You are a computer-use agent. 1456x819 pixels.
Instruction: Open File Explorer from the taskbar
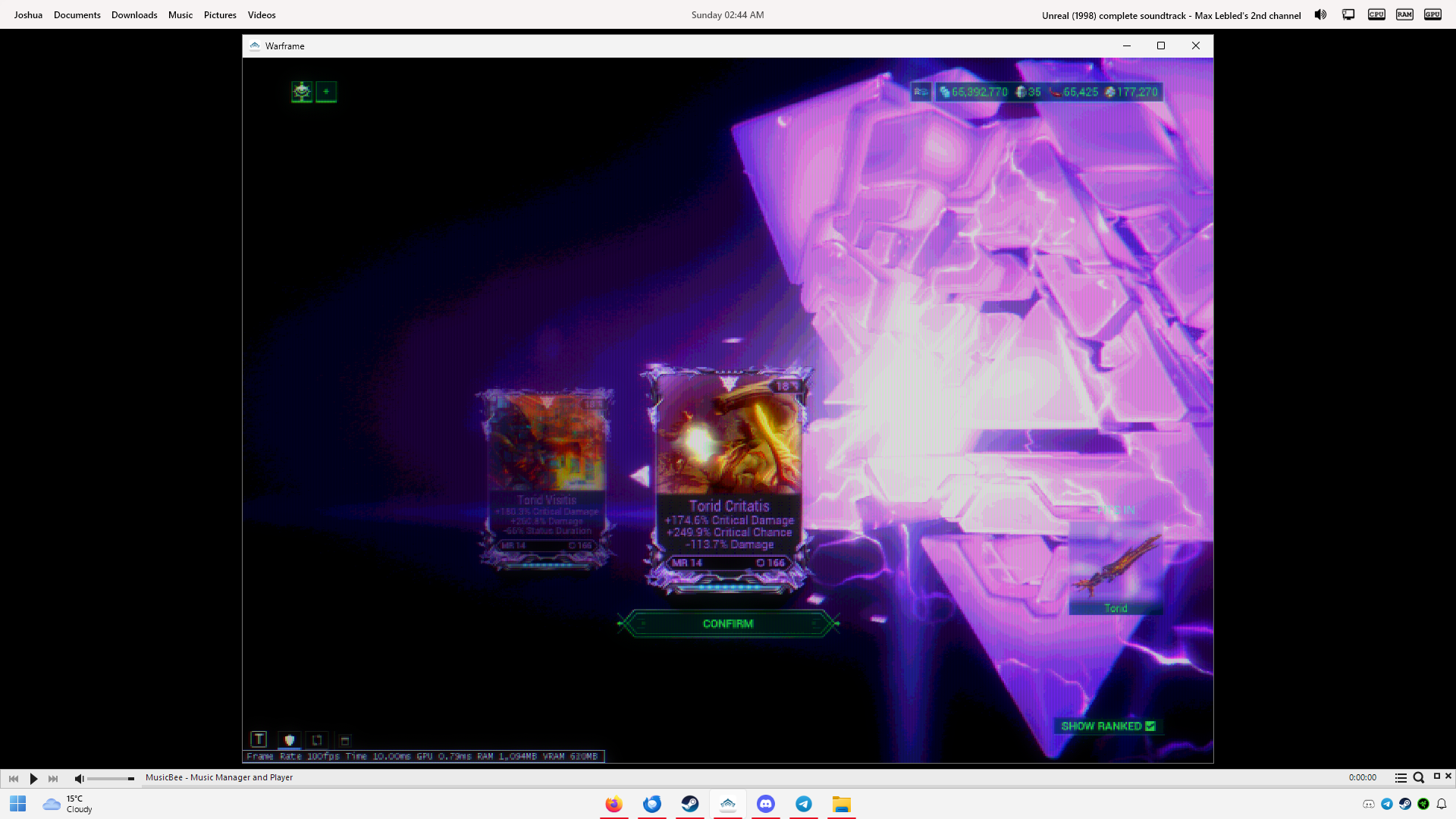click(842, 804)
